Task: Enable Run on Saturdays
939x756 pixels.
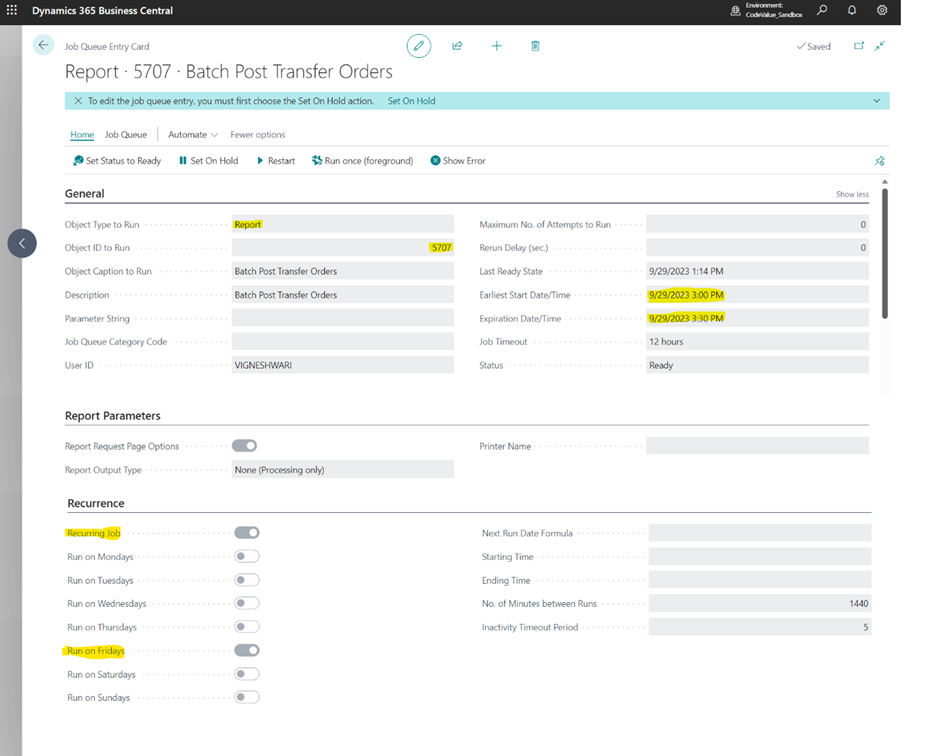Action: pos(247,674)
